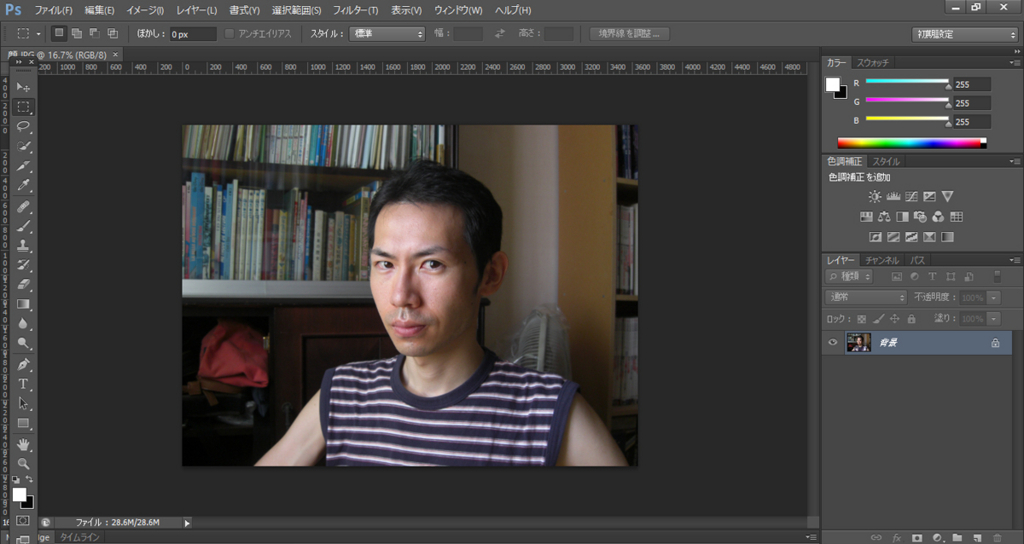The image size is (1024, 544).
Task: Select the Rectangular Marquee tool
Action: point(24,106)
